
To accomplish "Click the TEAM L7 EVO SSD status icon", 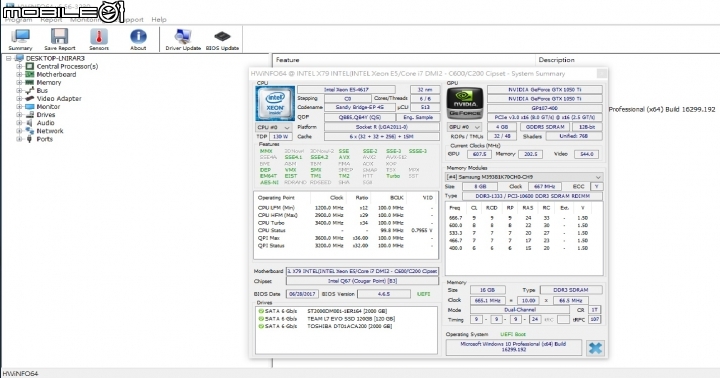I will pyautogui.click(x=261, y=319).
